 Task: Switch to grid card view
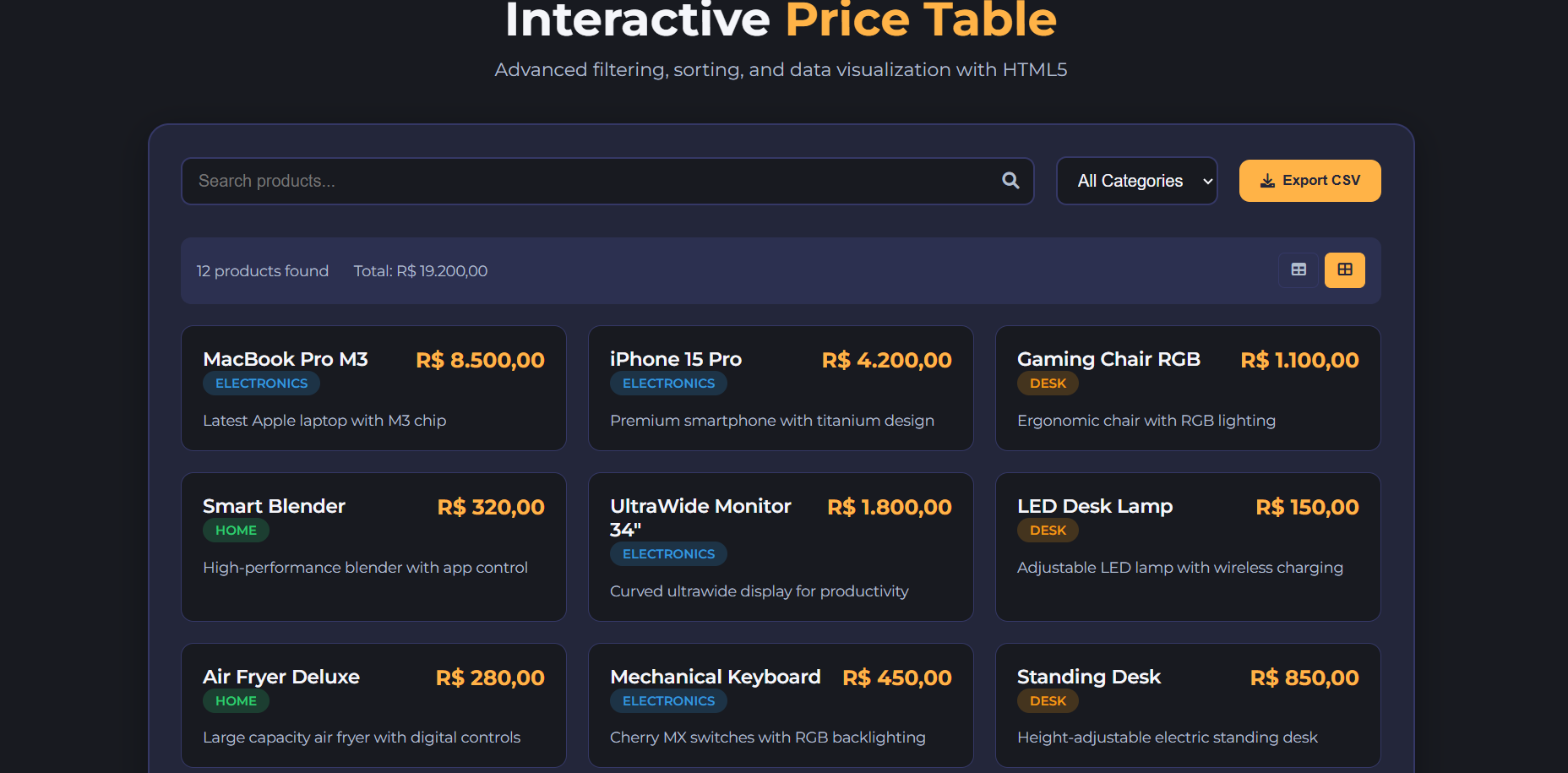[1344, 270]
